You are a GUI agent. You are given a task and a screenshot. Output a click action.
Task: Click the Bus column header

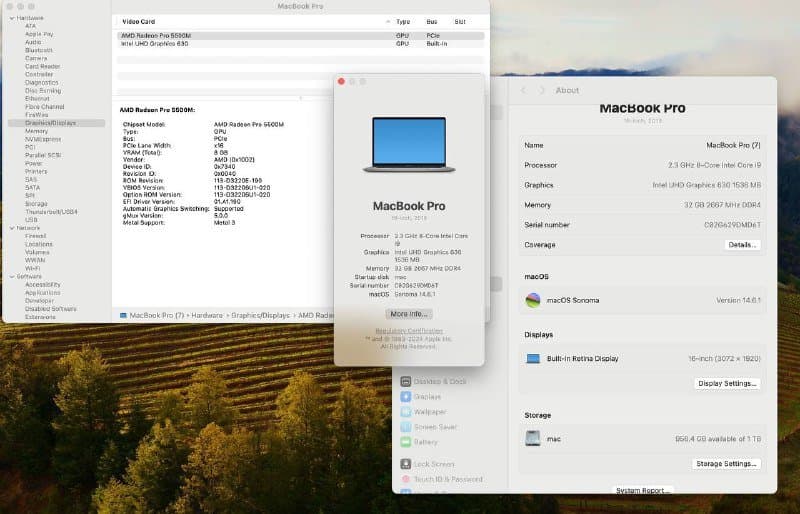(x=432, y=22)
